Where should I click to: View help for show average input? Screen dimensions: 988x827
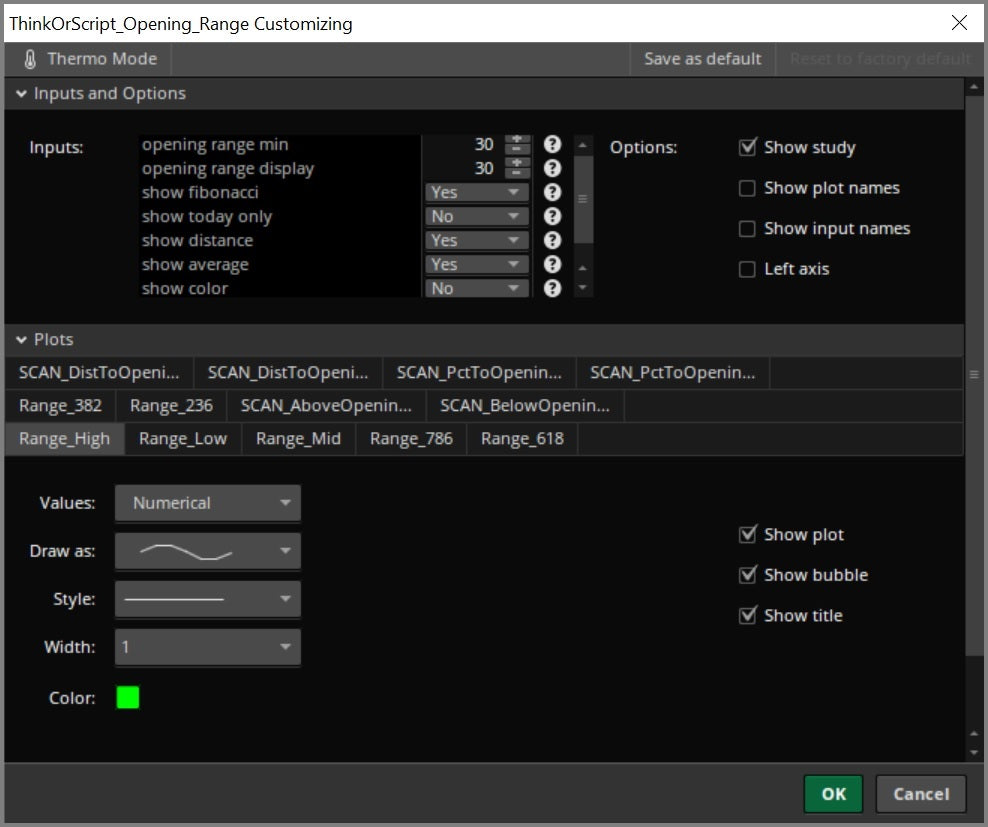pyautogui.click(x=552, y=264)
